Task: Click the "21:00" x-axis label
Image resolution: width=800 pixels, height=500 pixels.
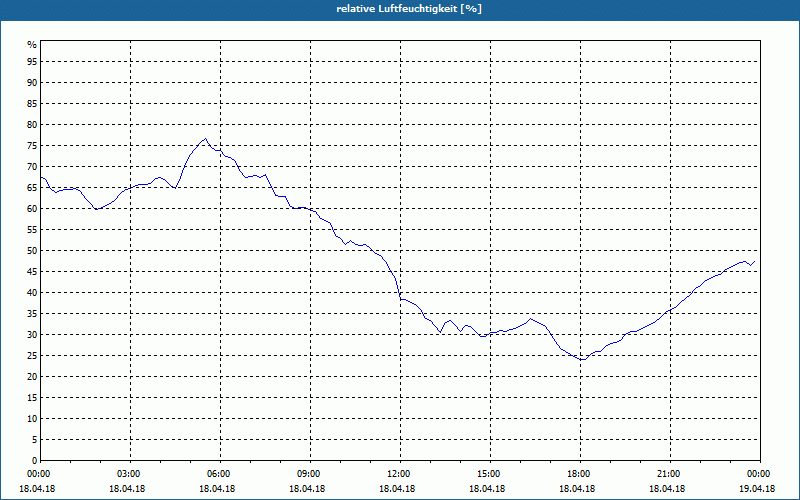Action: point(670,474)
